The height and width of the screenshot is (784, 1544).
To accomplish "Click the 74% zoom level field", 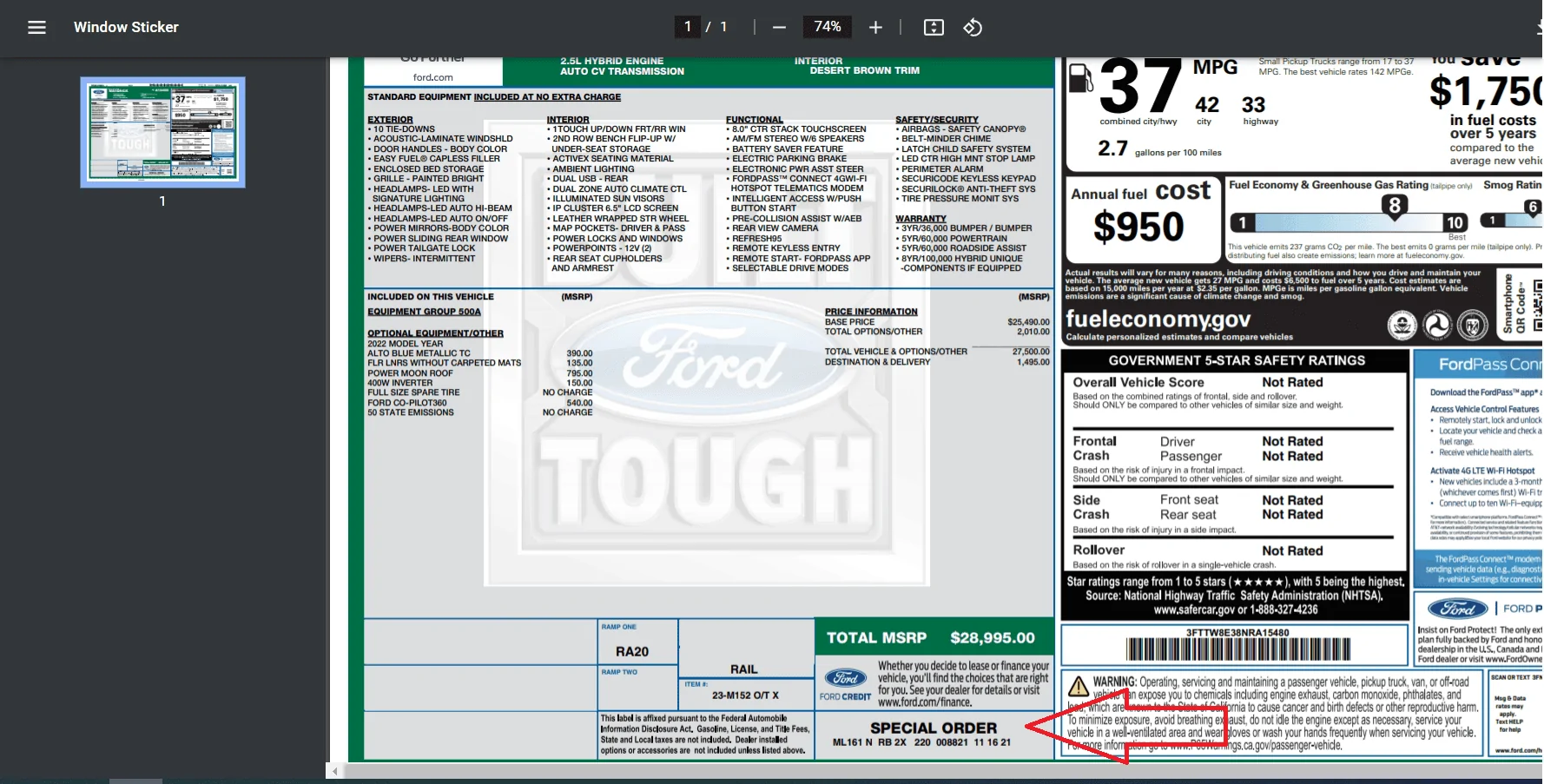I will point(828,27).
